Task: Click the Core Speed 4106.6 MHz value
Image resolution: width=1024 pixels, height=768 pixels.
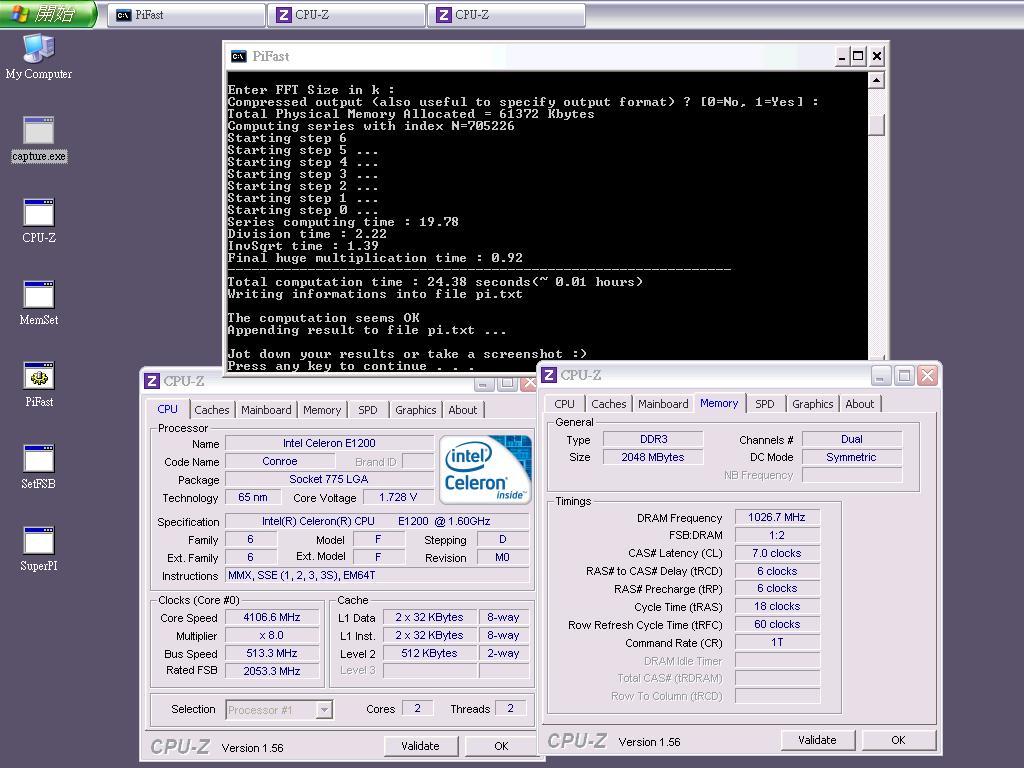Action: (272, 617)
